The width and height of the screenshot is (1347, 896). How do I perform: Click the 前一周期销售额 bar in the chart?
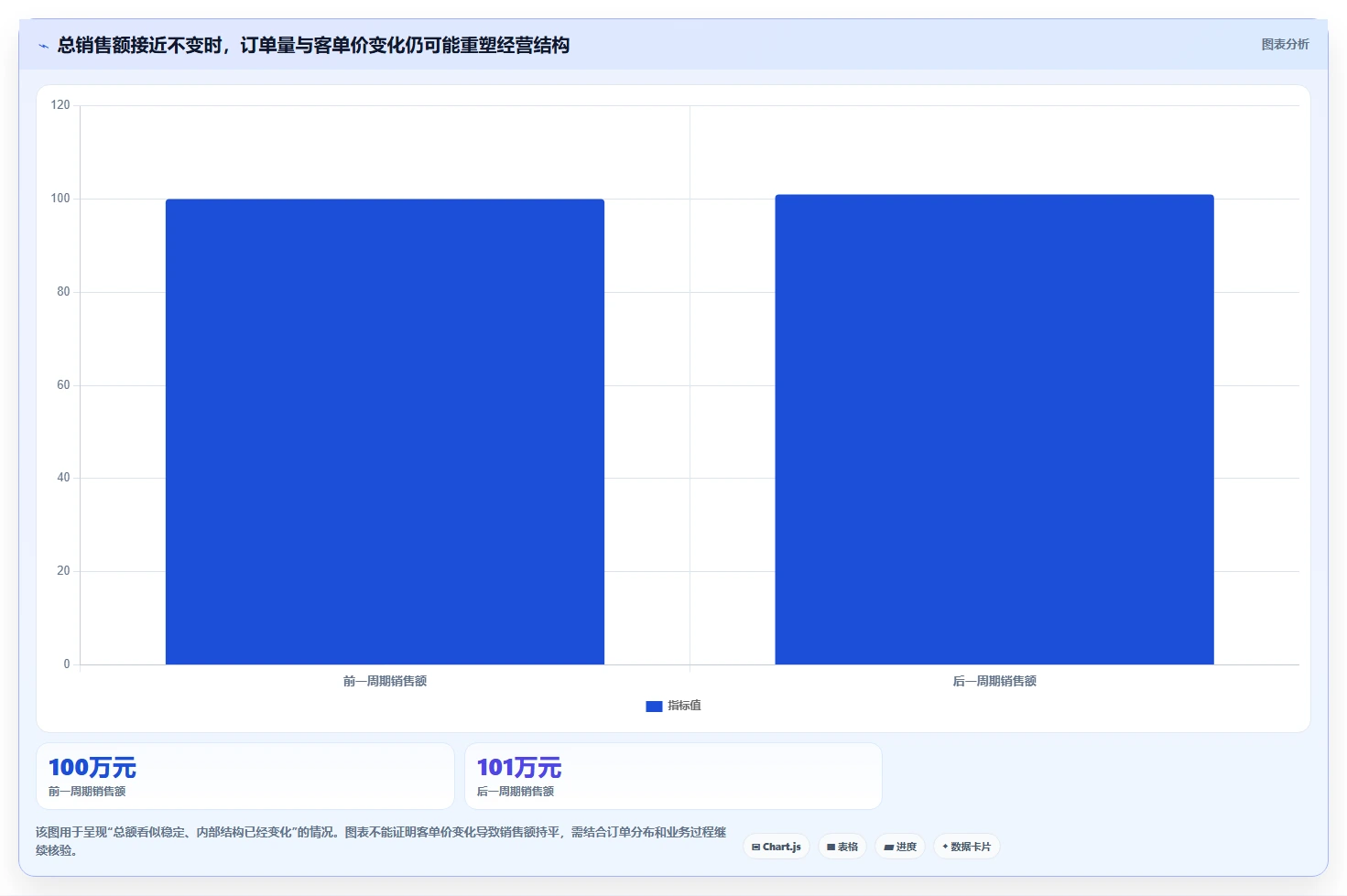click(385, 431)
